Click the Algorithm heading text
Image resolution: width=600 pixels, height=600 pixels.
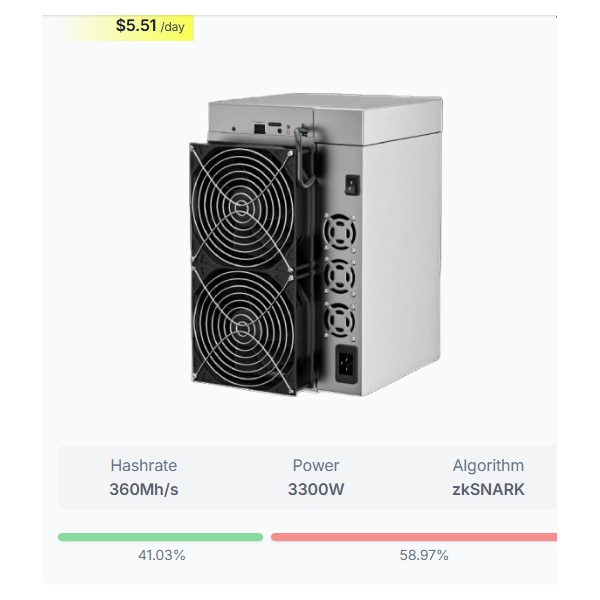click(x=488, y=466)
